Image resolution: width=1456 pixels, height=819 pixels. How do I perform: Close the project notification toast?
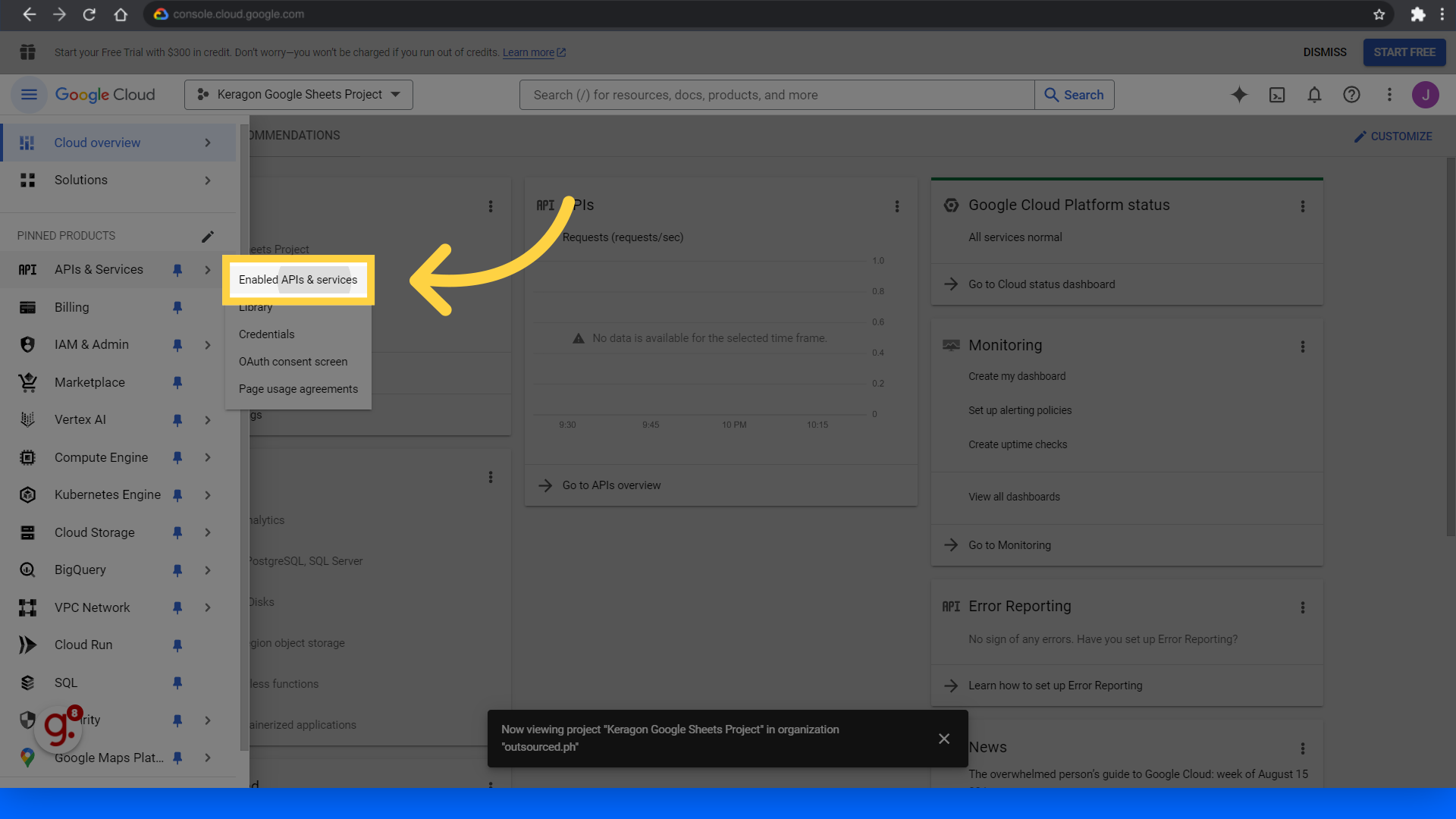[x=944, y=739]
